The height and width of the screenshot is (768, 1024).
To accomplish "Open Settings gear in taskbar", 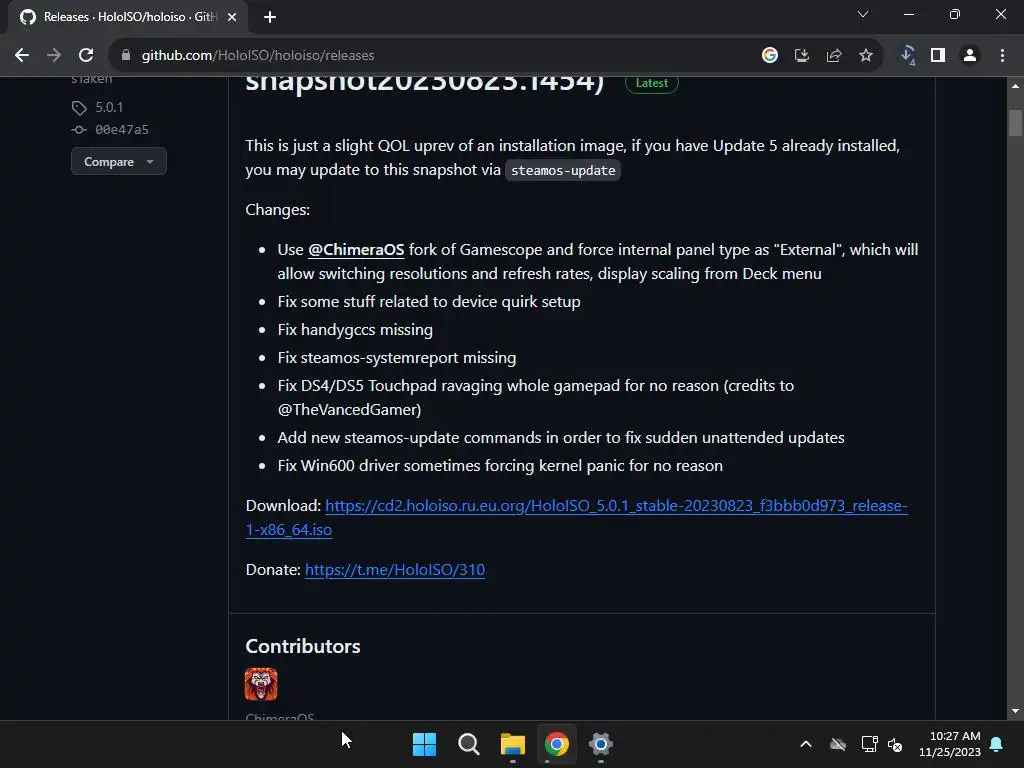I will pos(601,744).
